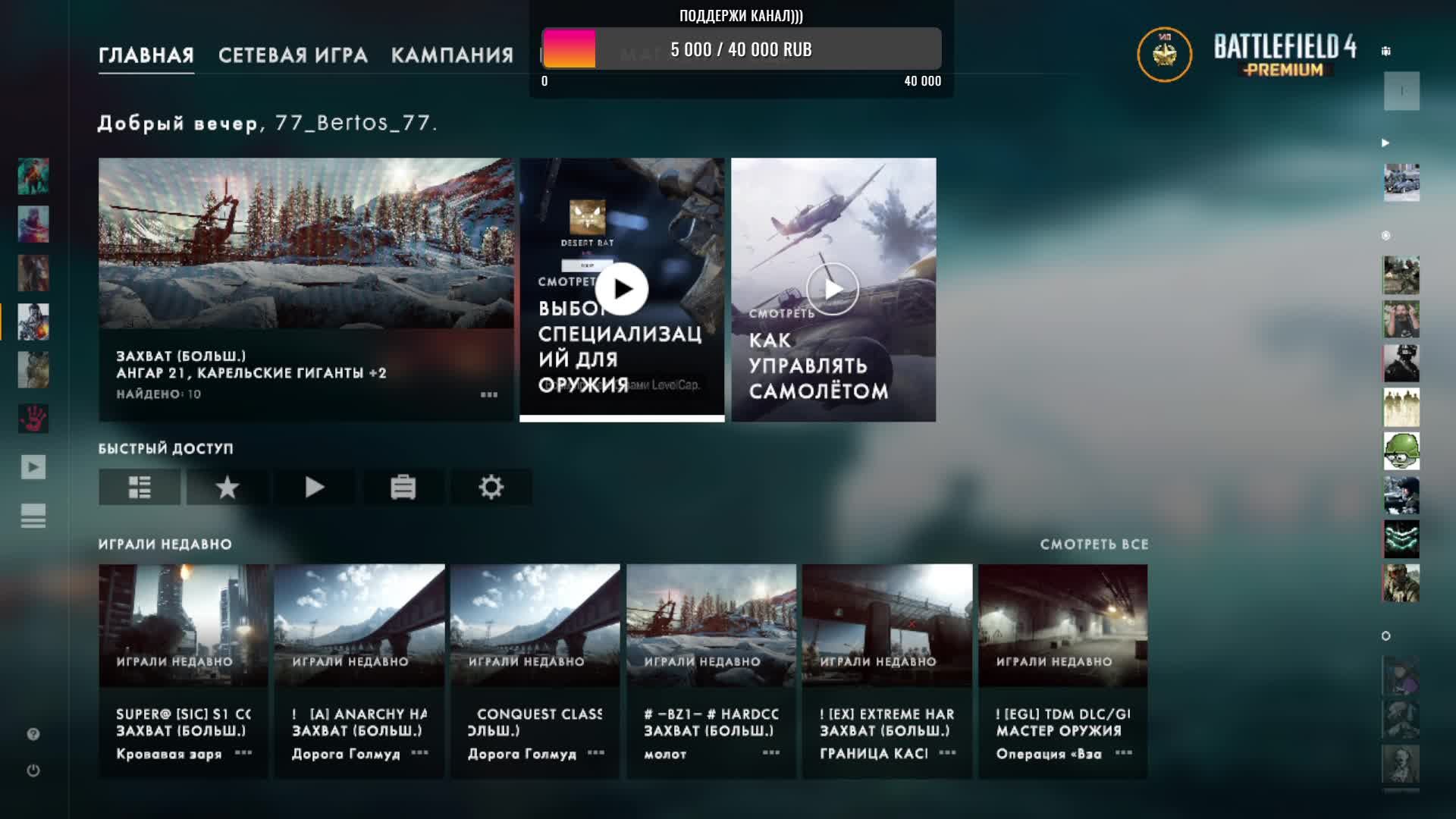Open the settings gear icon in quick access
The width and height of the screenshot is (1456, 819).
[x=491, y=487]
